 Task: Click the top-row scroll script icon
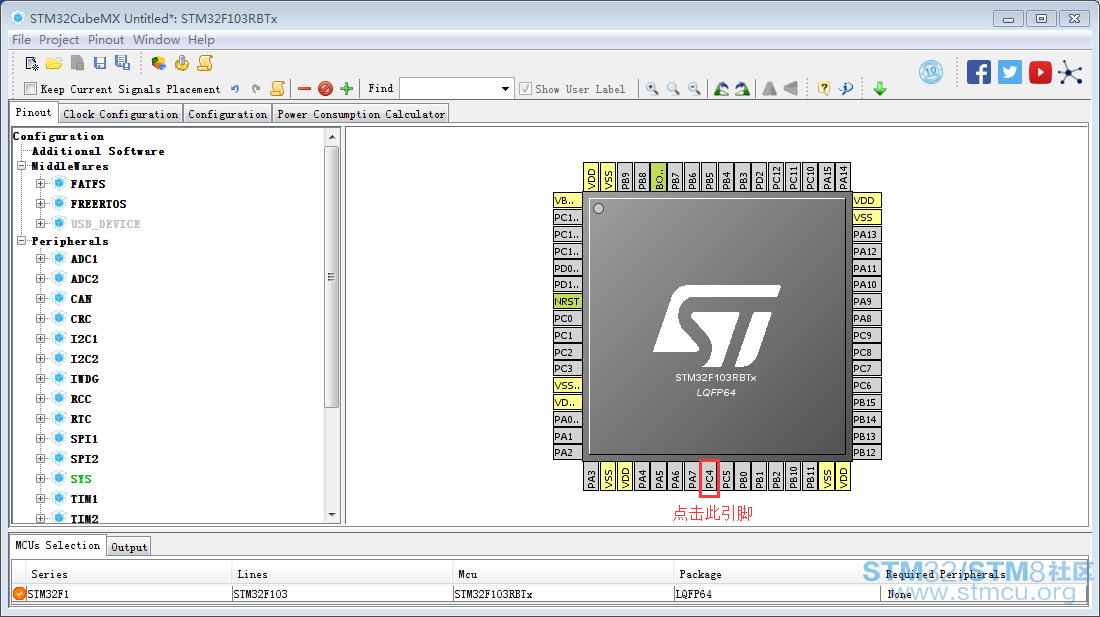(205, 64)
